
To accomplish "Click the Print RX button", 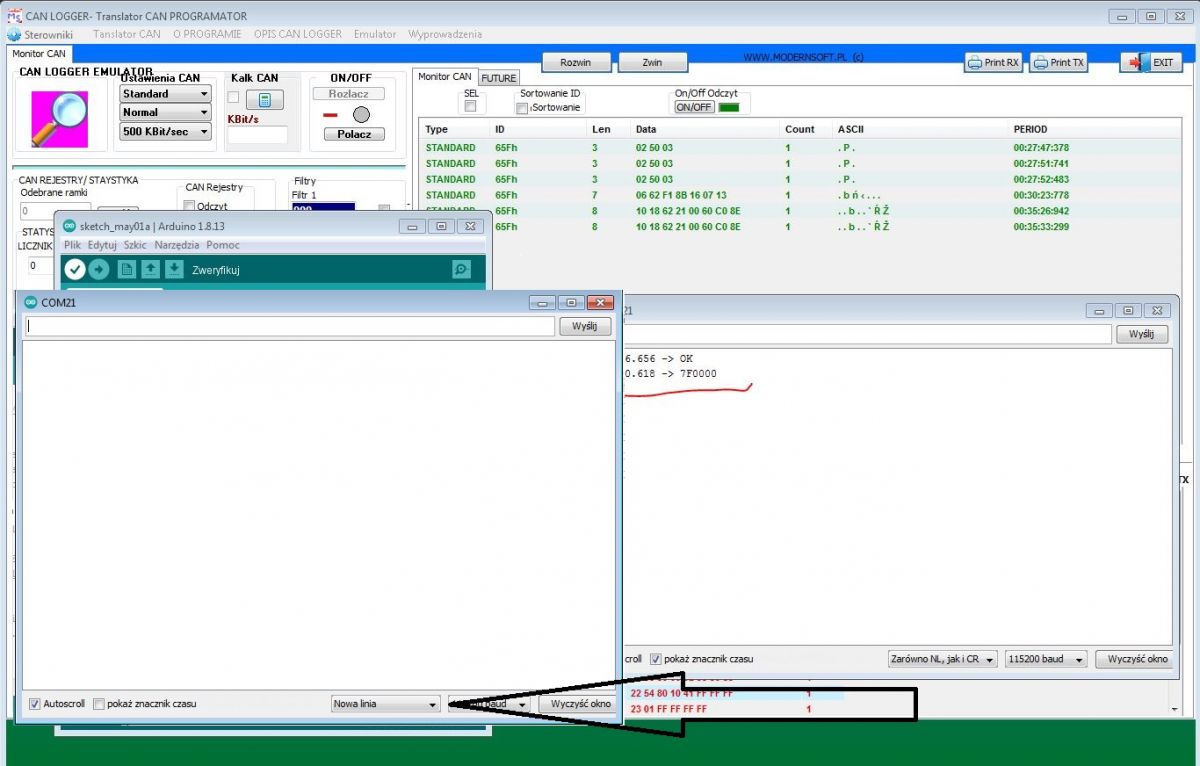I will point(994,62).
